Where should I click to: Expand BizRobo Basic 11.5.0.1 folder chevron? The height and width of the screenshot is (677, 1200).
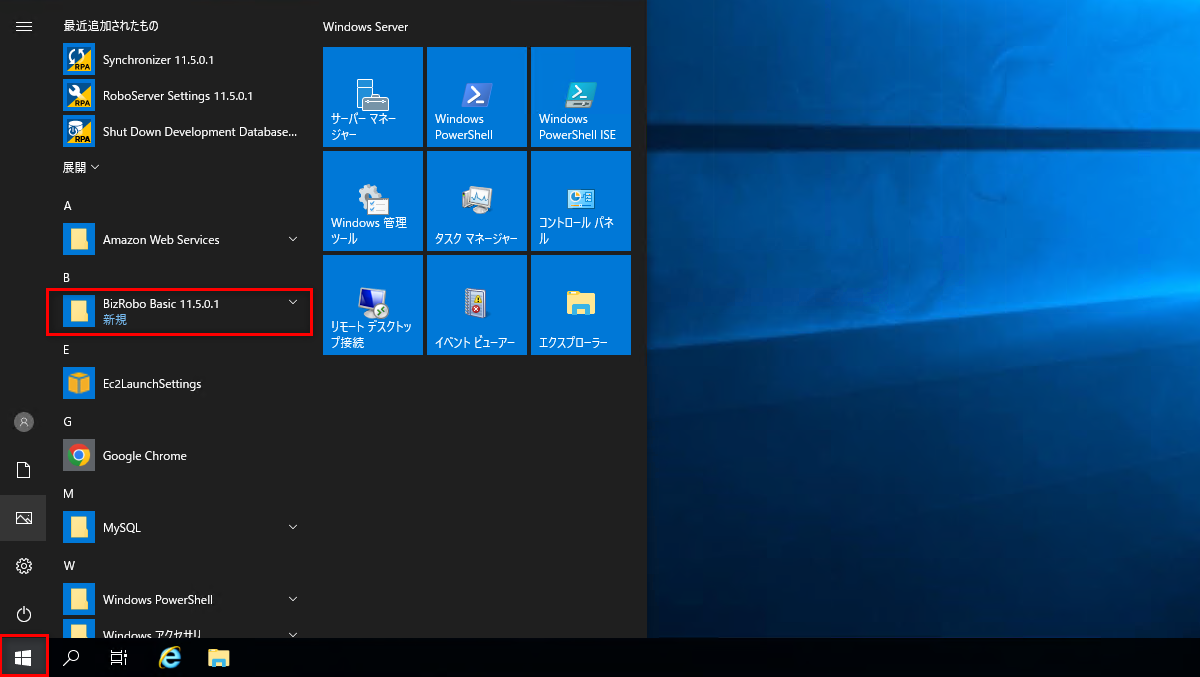tap(293, 301)
